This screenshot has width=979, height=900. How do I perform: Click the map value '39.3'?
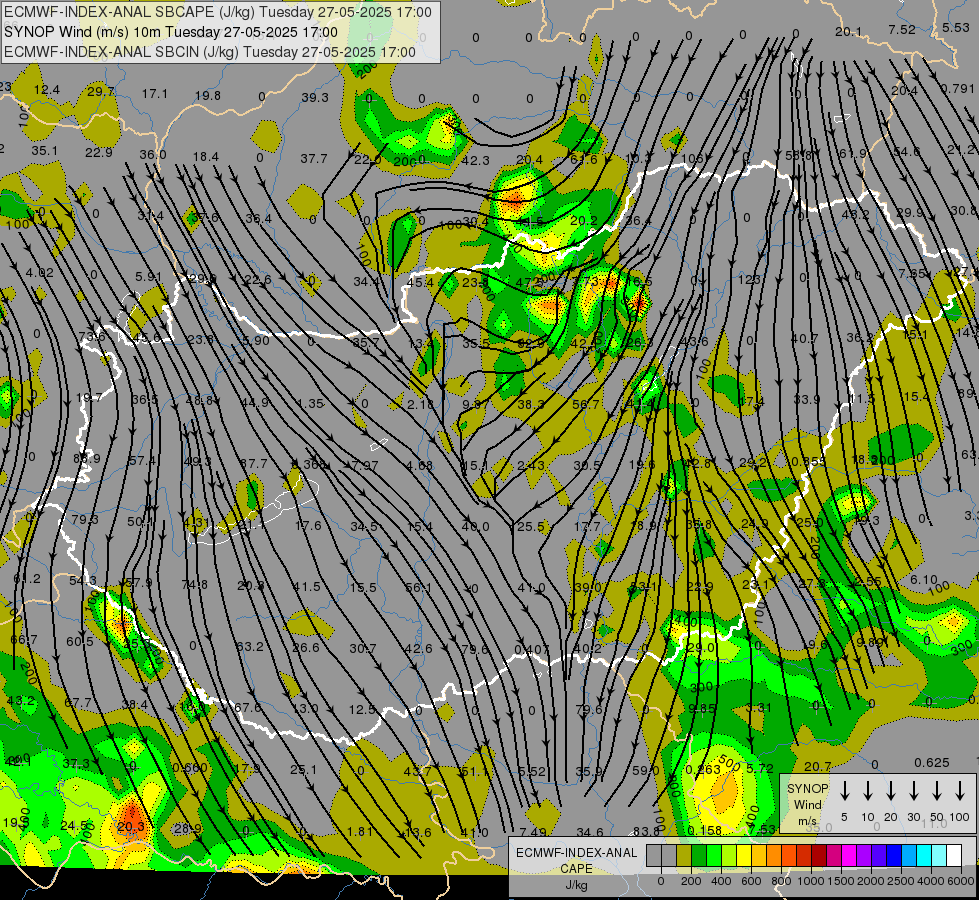click(x=315, y=97)
